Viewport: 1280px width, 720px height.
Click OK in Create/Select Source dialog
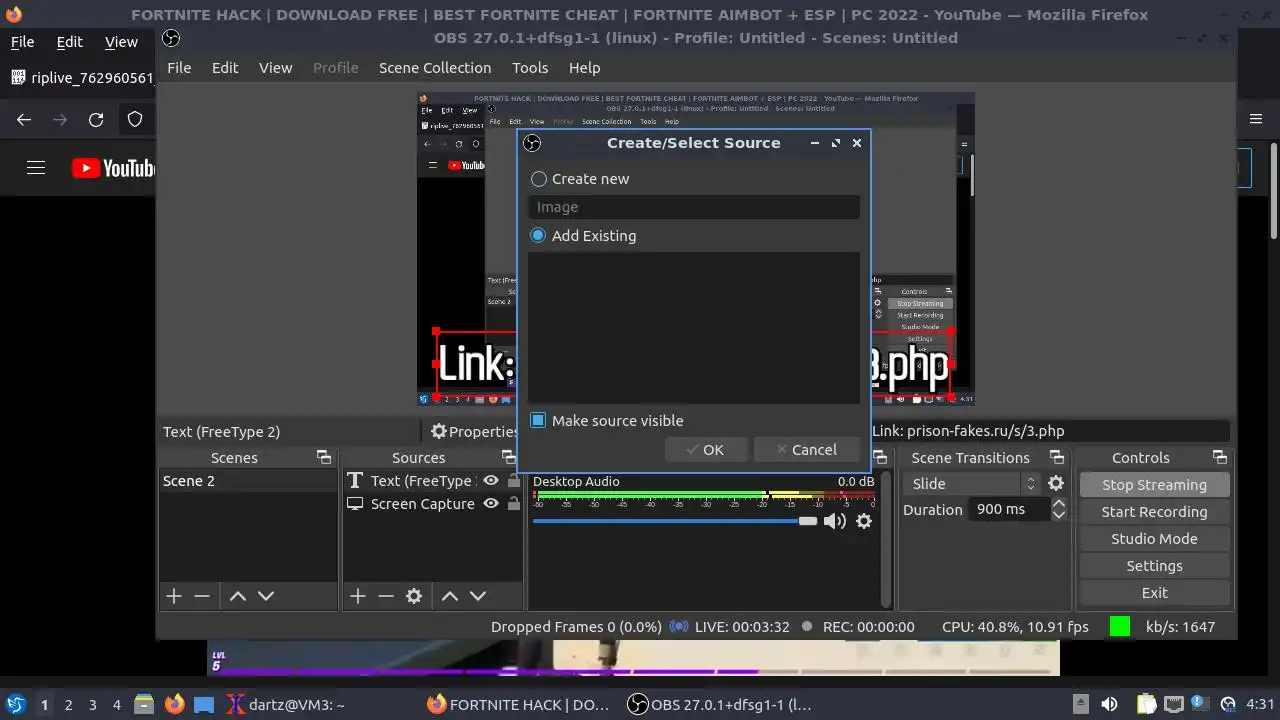point(705,450)
